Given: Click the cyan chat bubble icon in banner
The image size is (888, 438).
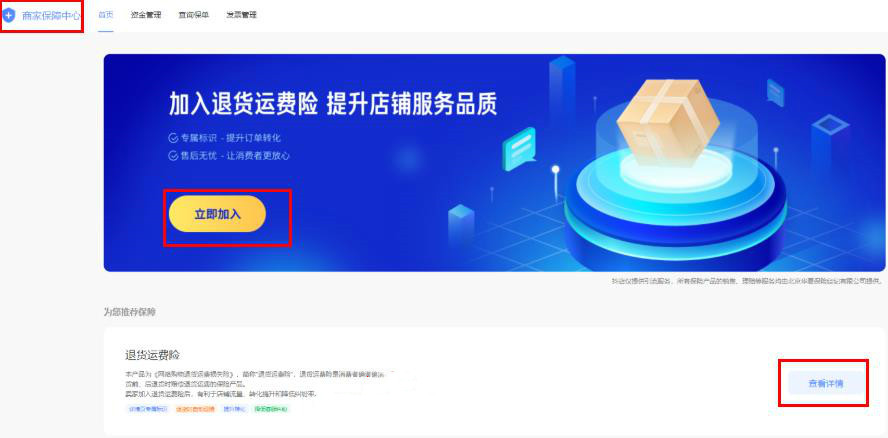Looking at the screenshot, I should coord(519,149).
